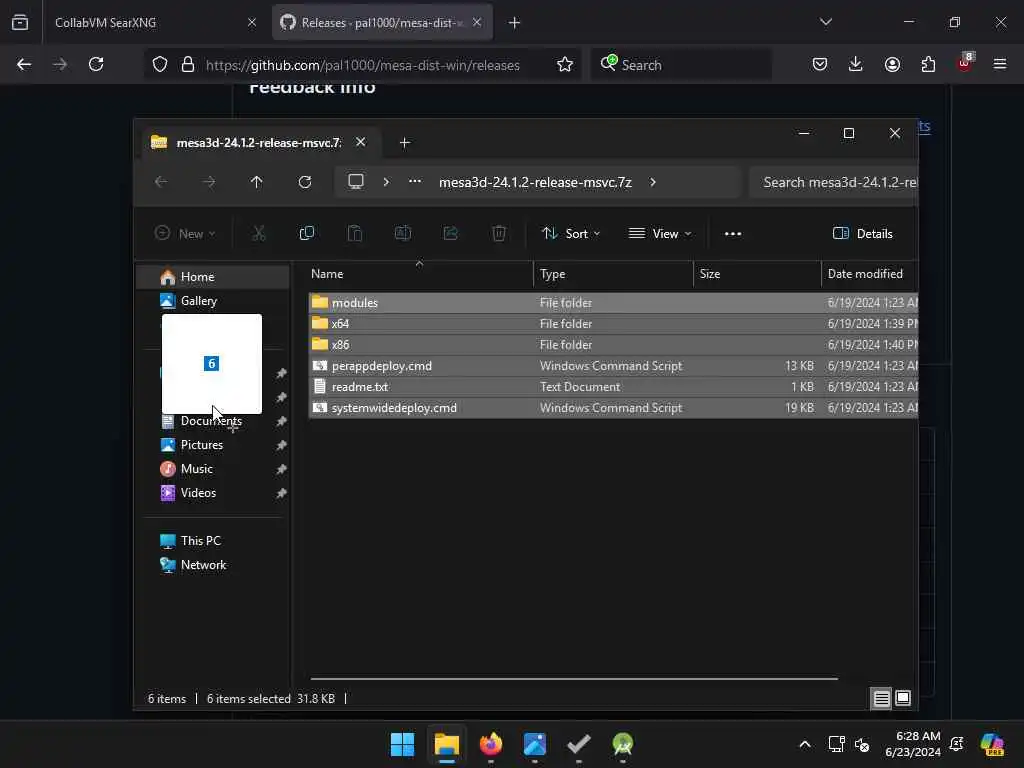Switch to the CollabVM SearXNG tab
This screenshot has height=768, width=1024.
(x=145, y=23)
